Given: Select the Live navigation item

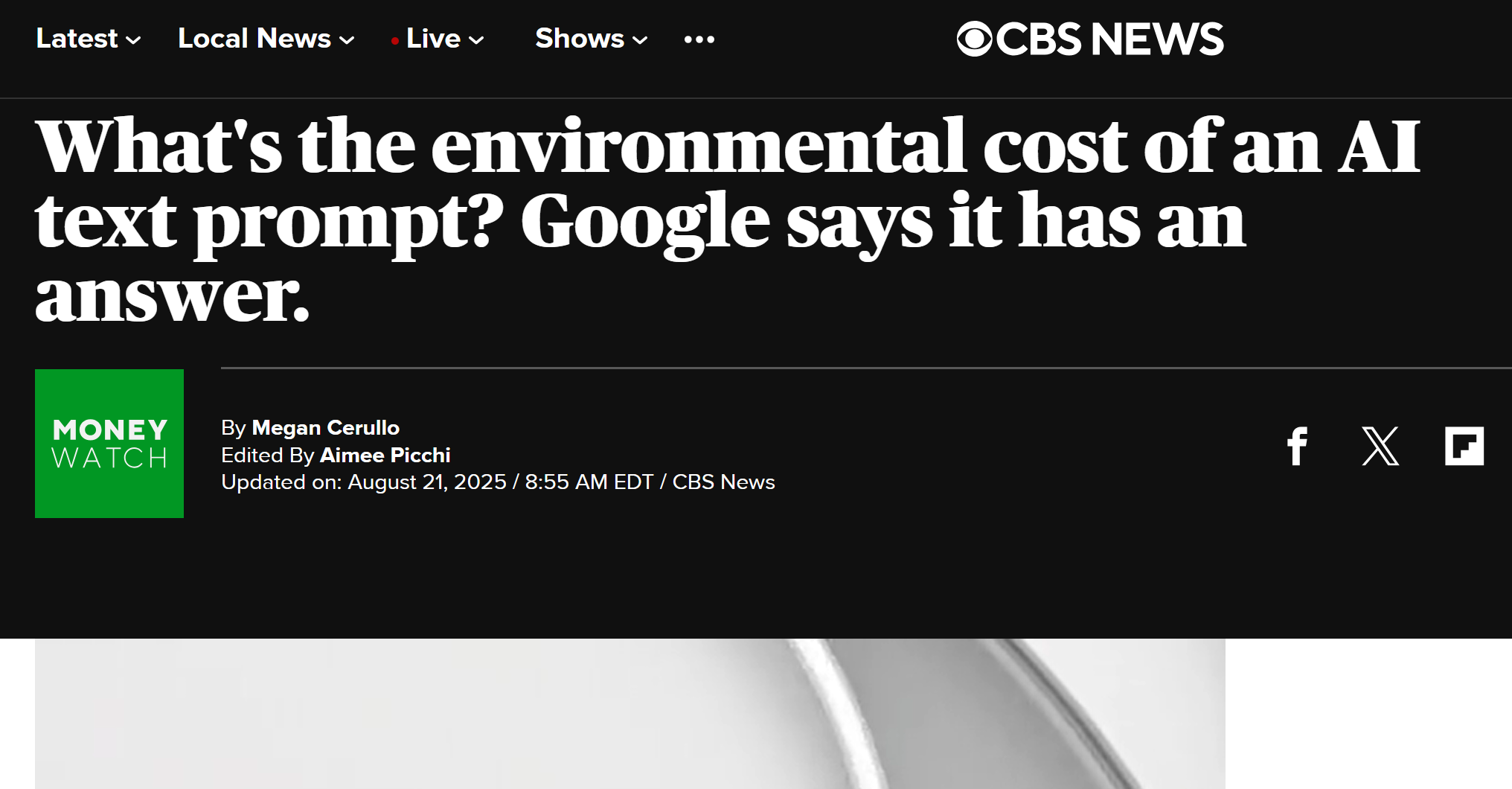Looking at the screenshot, I should tap(433, 39).
